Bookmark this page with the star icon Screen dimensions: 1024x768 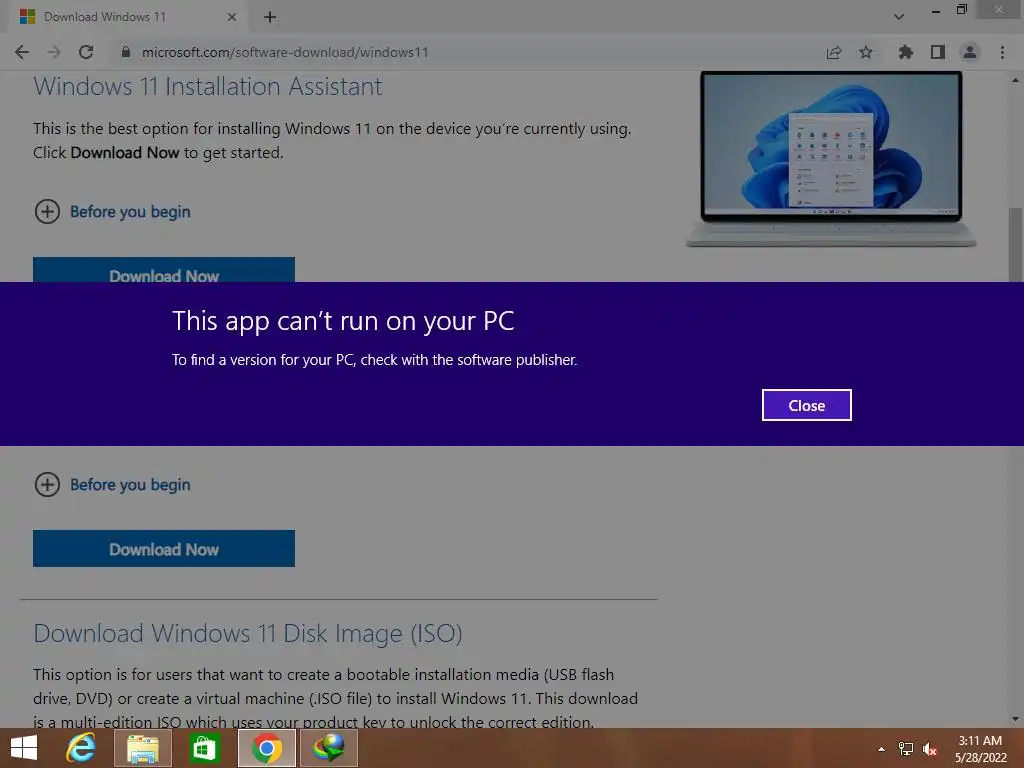(x=866, y=52)
